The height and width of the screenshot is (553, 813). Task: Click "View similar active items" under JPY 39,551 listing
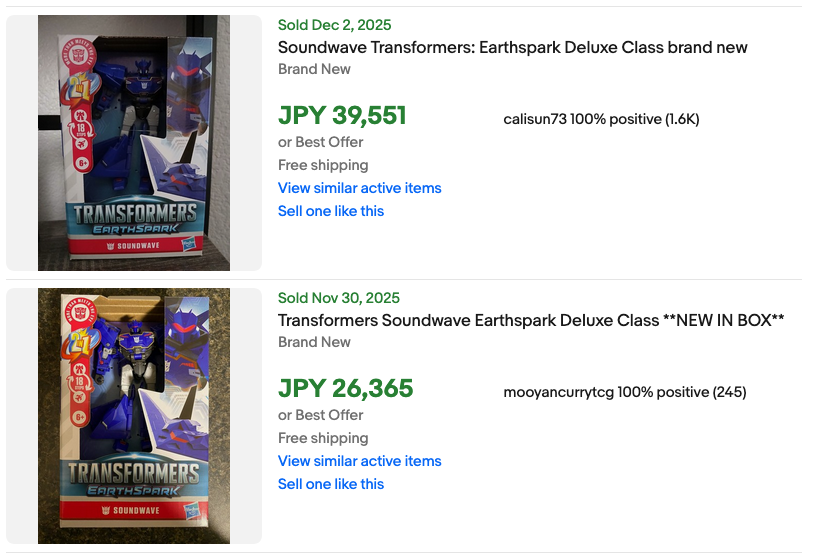(359, 188)
